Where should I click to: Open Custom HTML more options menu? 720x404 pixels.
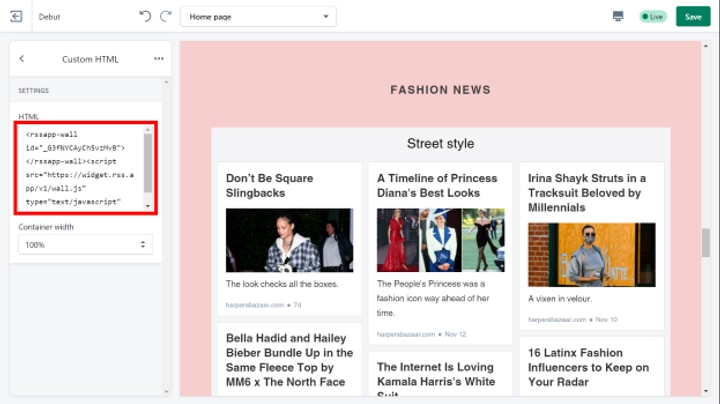click(159, 59)
